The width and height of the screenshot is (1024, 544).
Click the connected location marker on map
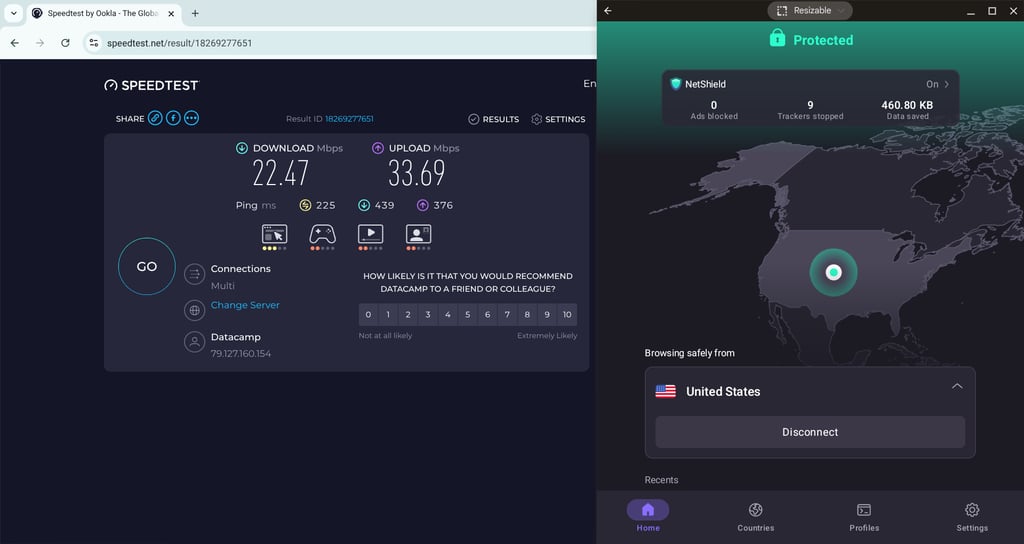(833, 272)
